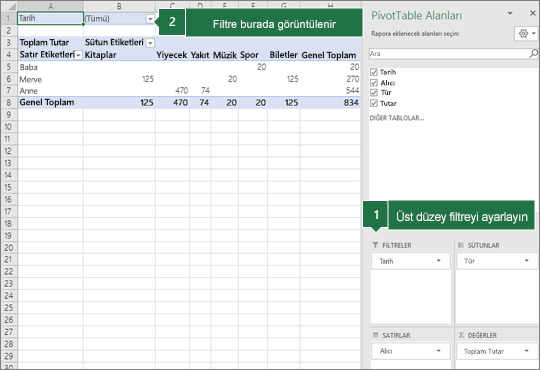540x370 pixels.
Task: Uncheck the Tarih field checkbox
Action: 374,72
